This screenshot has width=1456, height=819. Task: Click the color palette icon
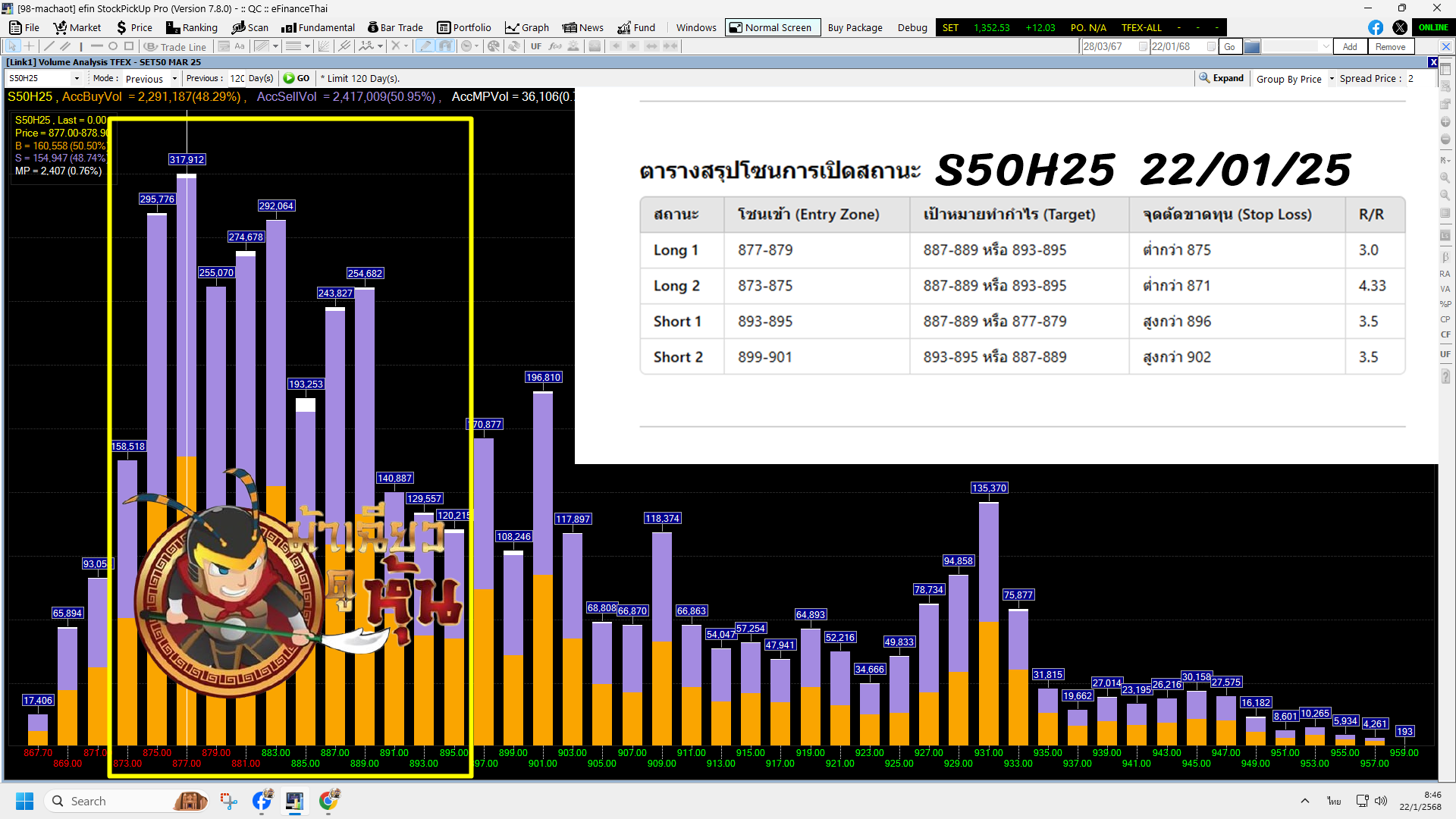(x=494, y=46)
